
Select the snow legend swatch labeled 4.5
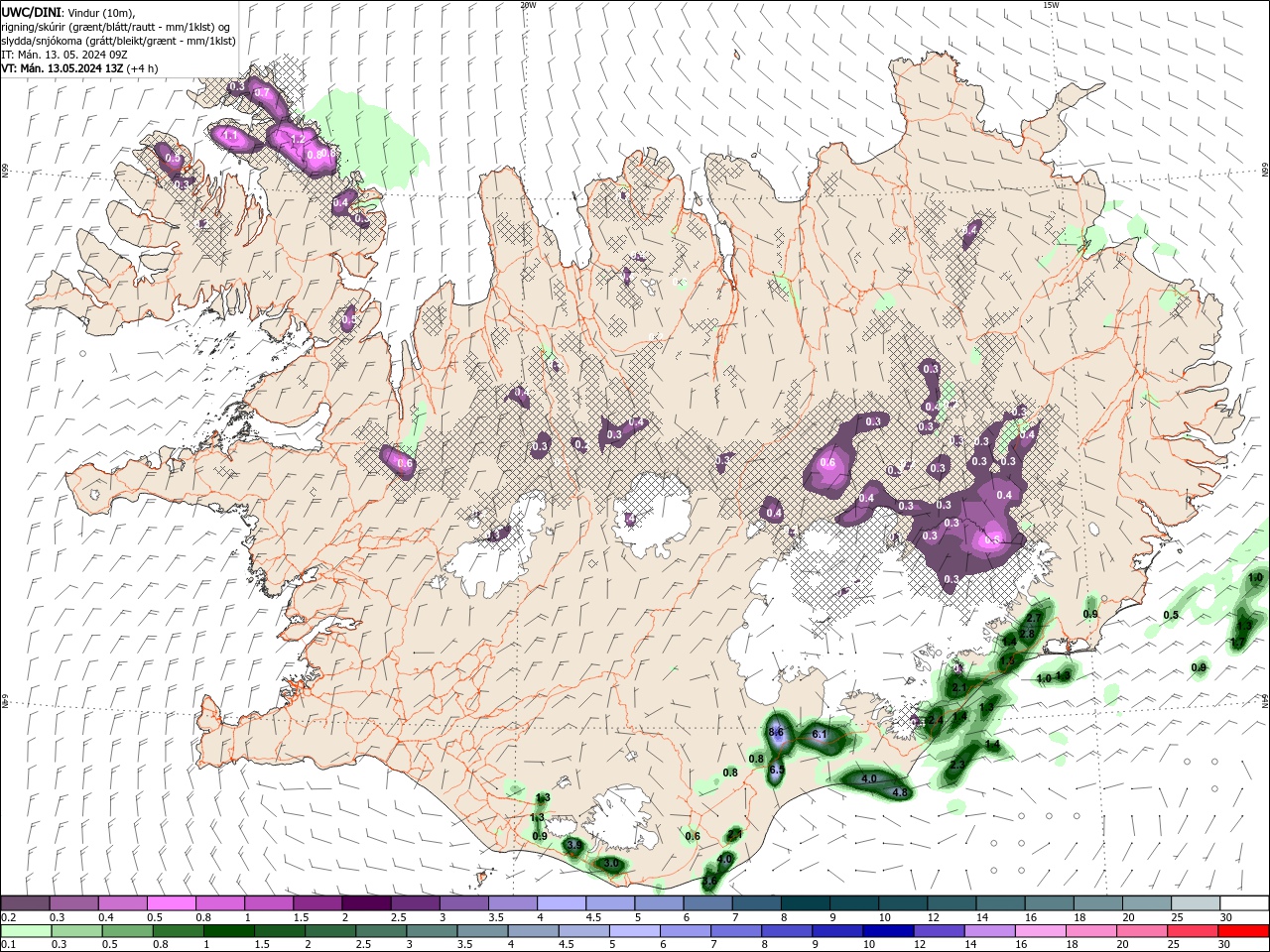pyautogui.click(x=609, y=903)
